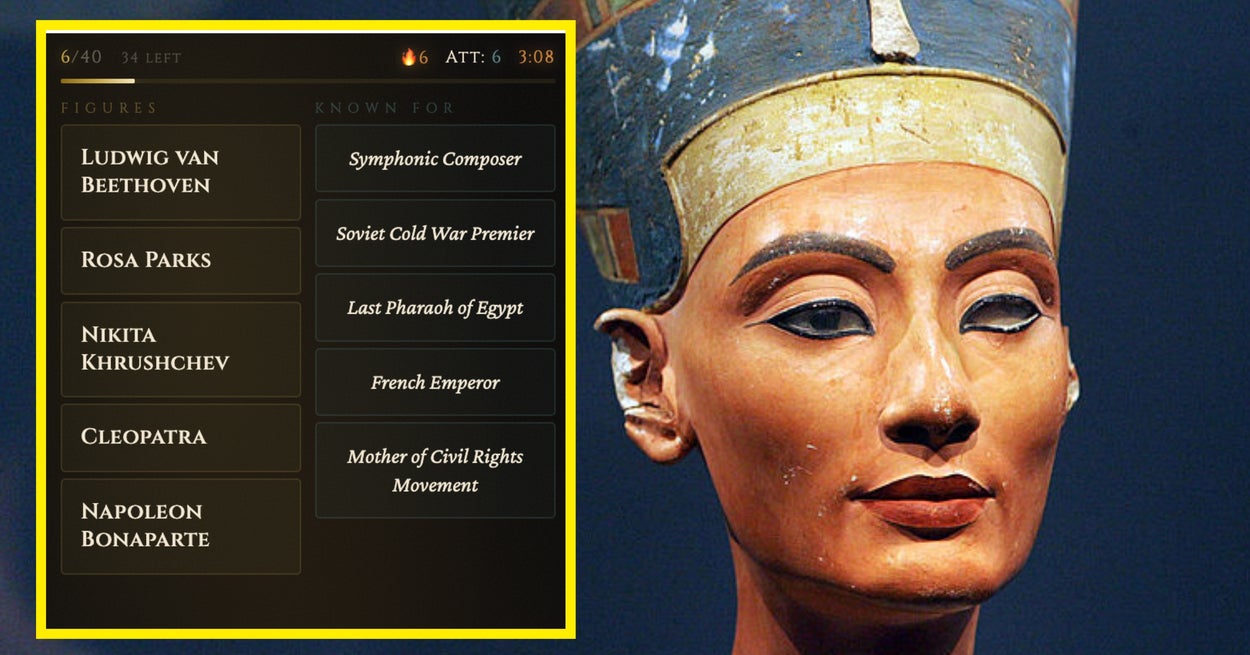Screen dimensions: 1250x655
Task: Choose the Nikita Khrushchev figure card
Action: coord(181,349)
